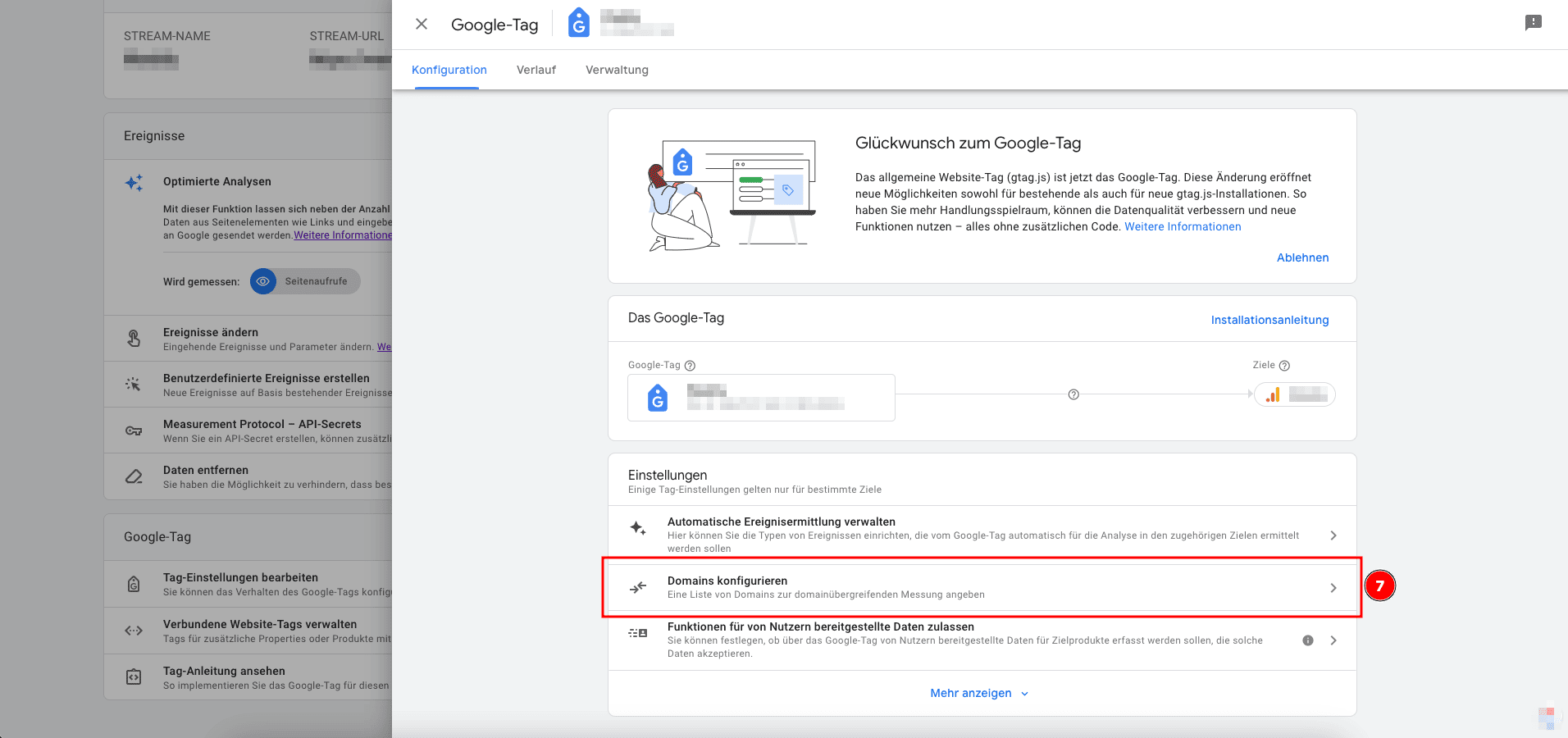The height and width of the screenshot is (738, 1568).
Task: Open user-provided data settings chevron
Action: point(1333,640)
